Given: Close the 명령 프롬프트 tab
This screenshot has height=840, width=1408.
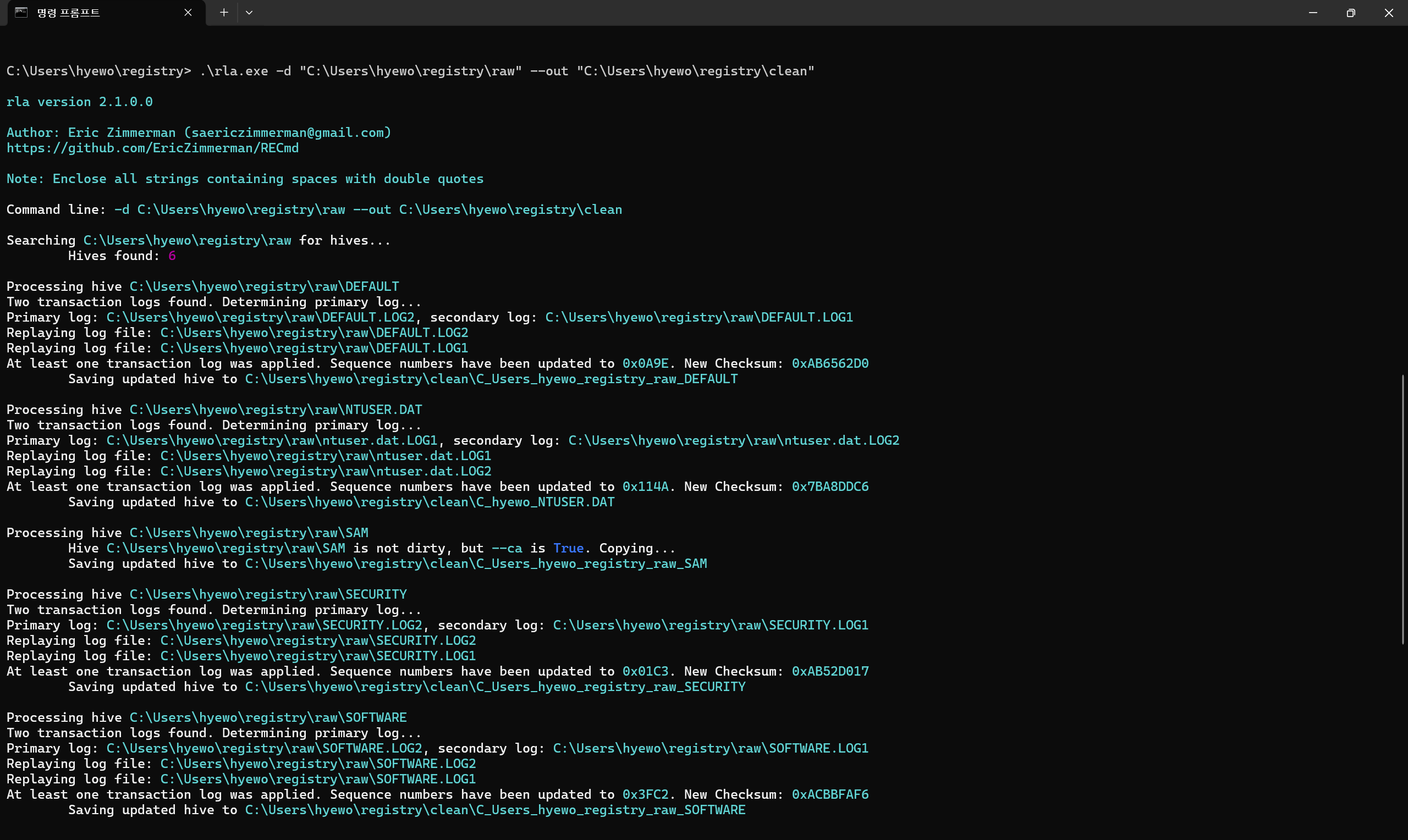Looking at the screenshot, I should 188,13.
